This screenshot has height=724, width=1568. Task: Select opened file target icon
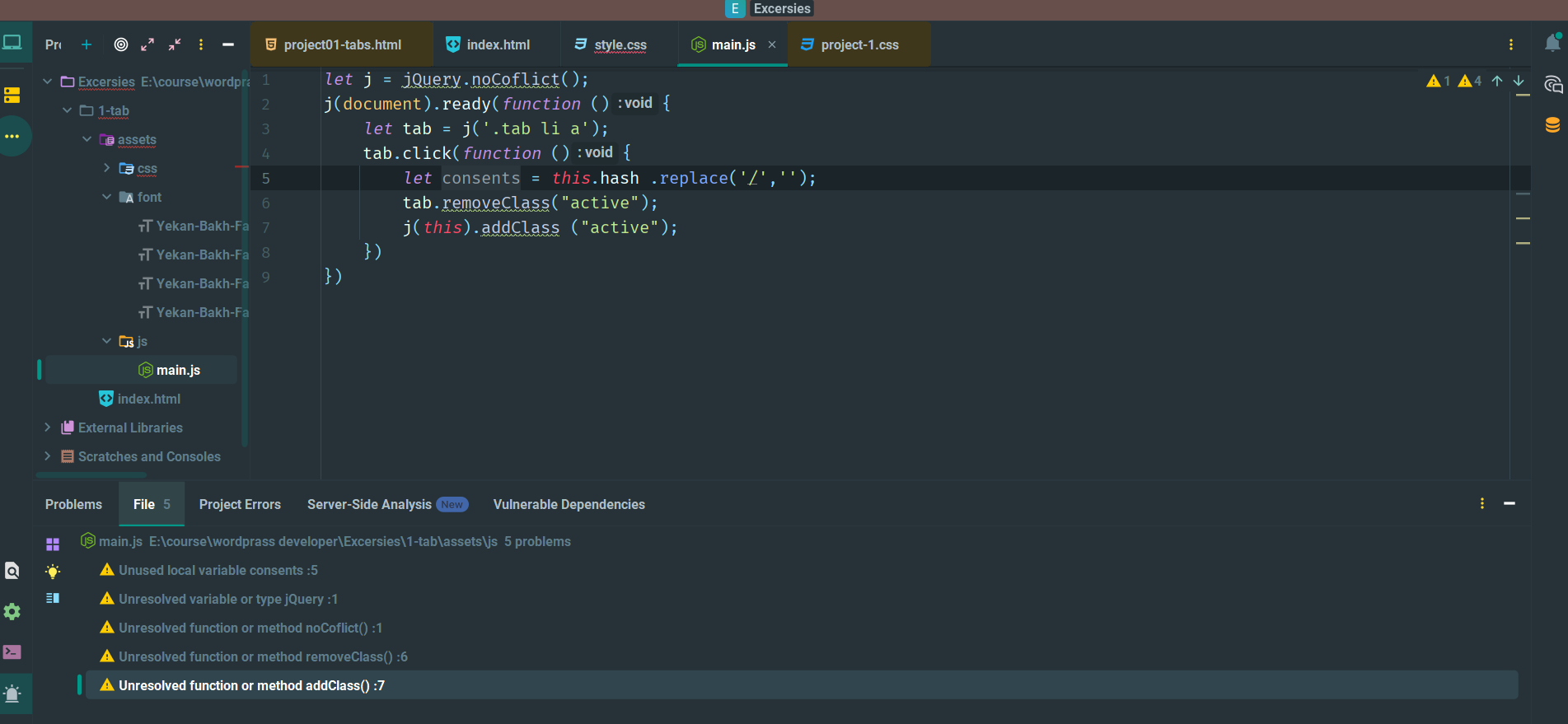pos(121,44)
